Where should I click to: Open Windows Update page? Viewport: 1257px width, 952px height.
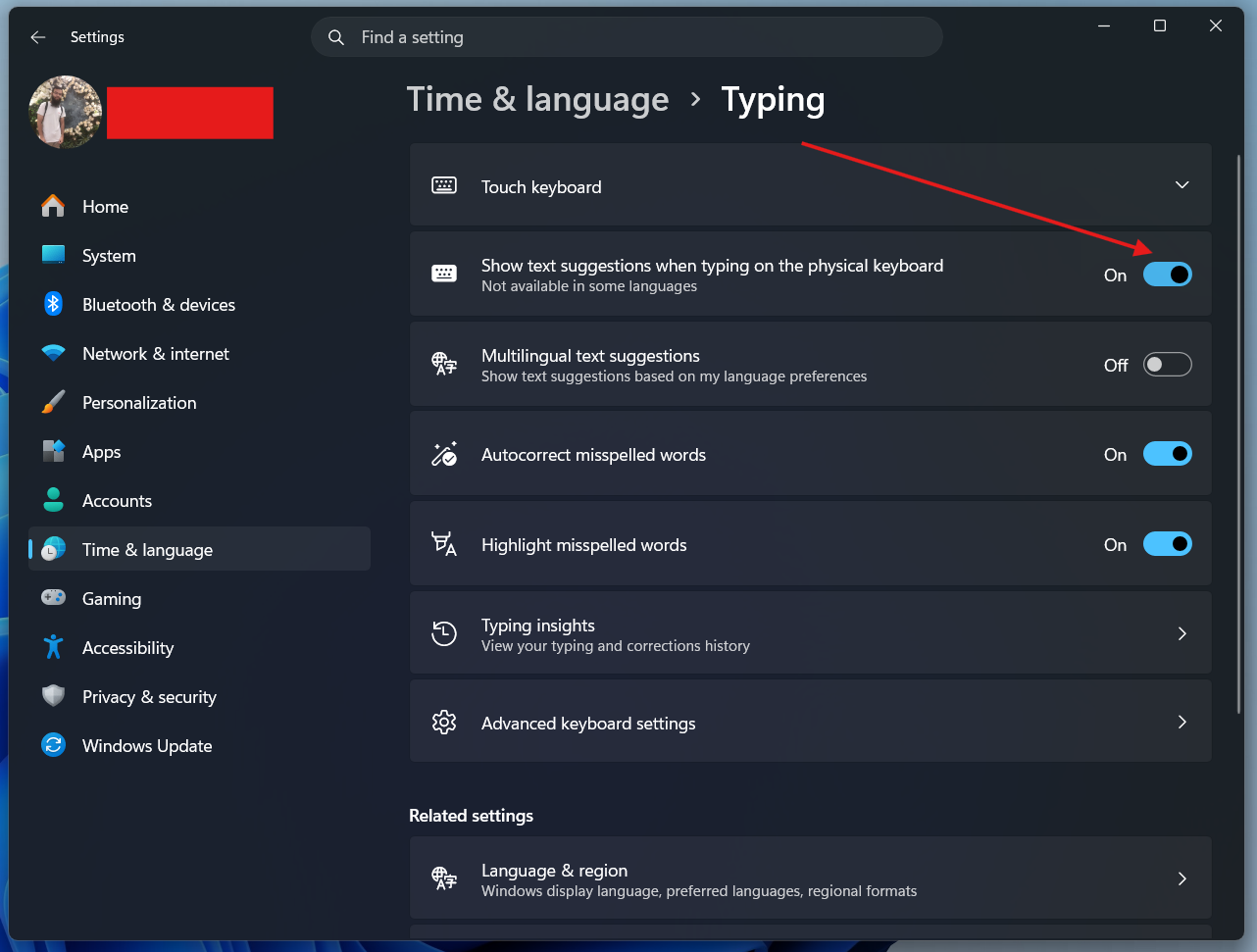click(x=200, y=745)
